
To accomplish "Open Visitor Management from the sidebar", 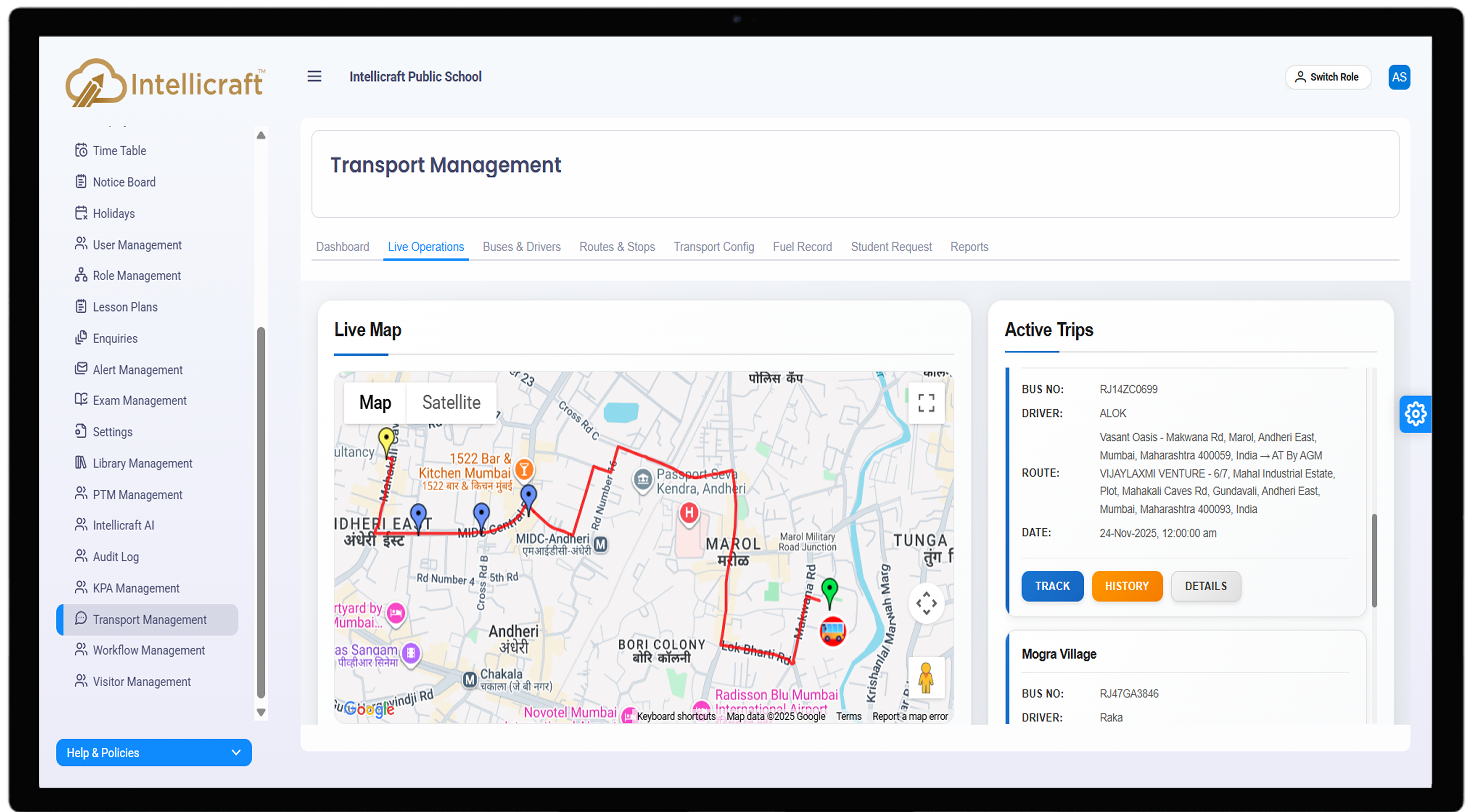I will [141, 681].
